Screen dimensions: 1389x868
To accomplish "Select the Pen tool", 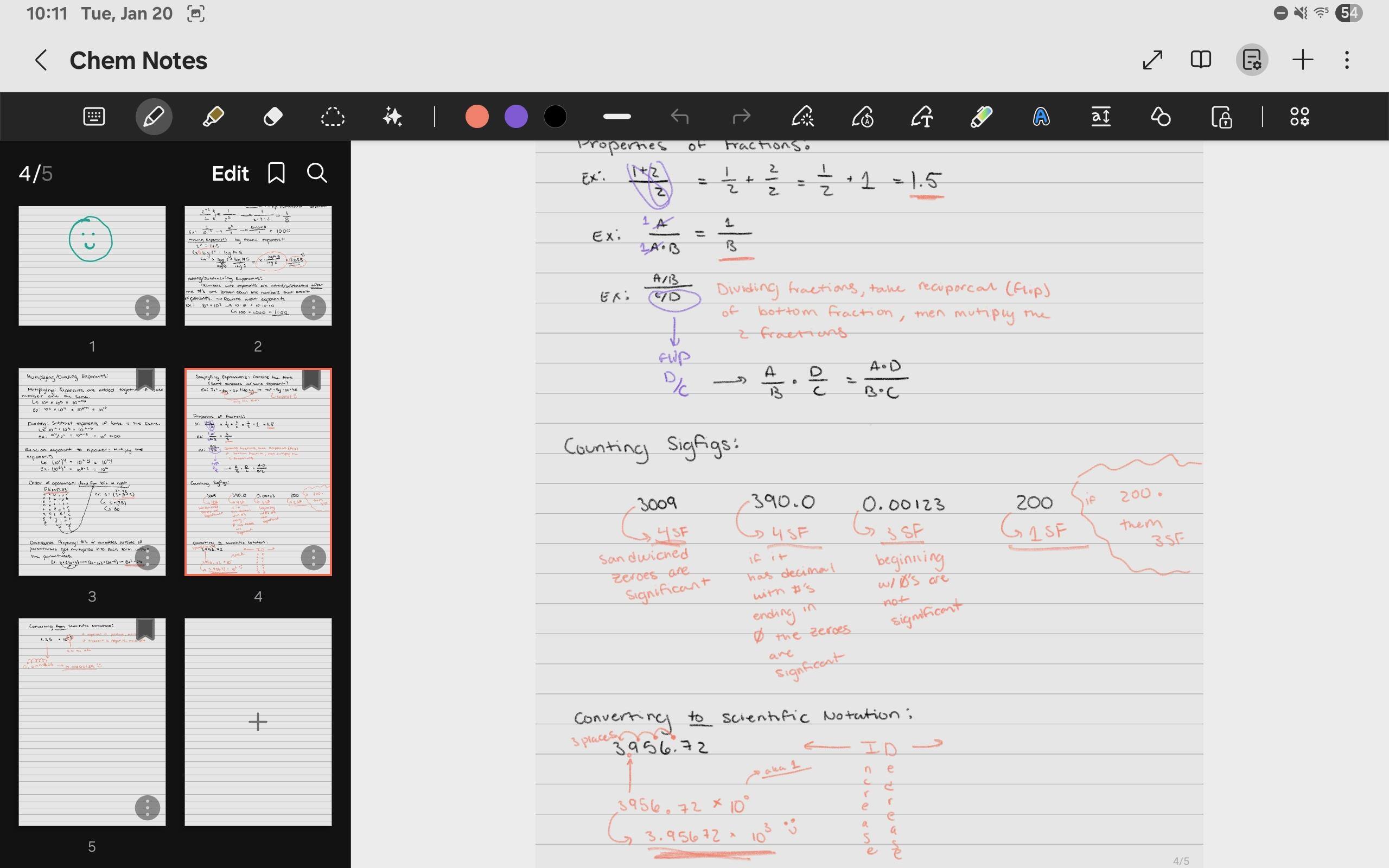I will click(x=153, y=117).
